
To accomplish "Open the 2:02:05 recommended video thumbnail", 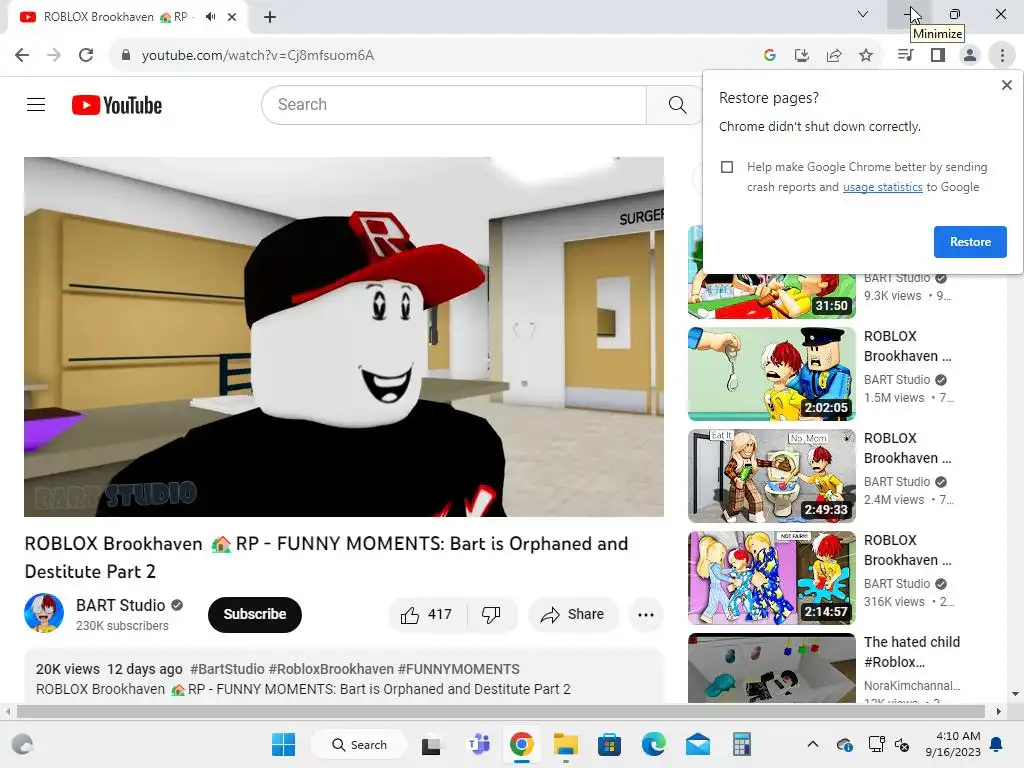I will click(x=771, y=374).
